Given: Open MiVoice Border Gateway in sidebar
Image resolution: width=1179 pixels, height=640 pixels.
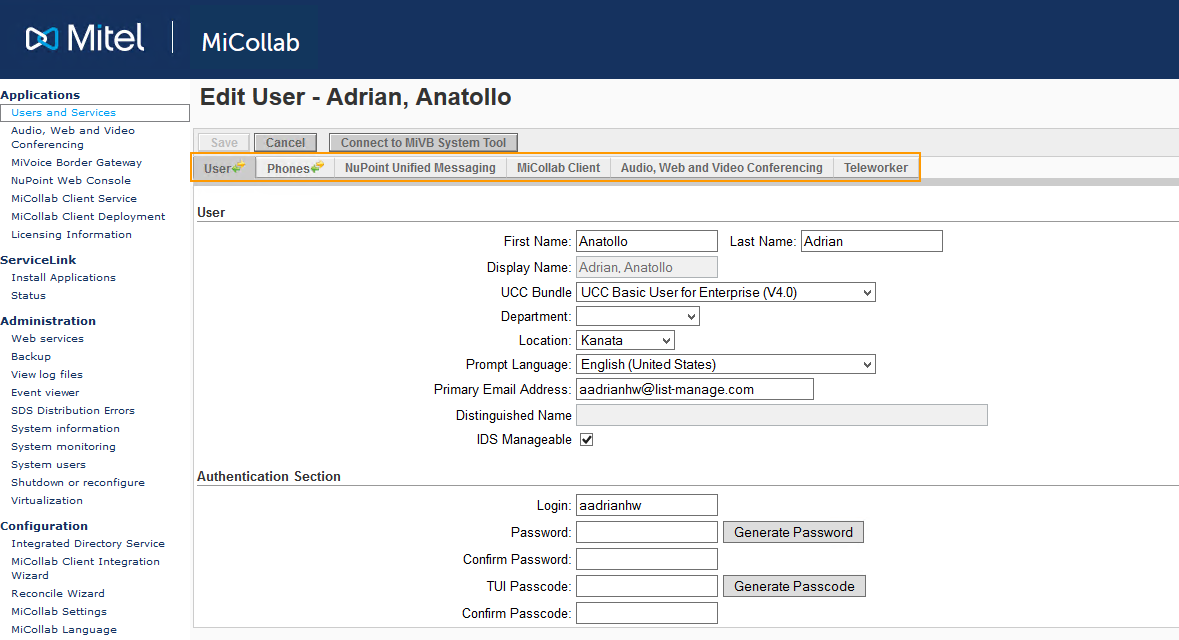Looking at the screenshot, I should tap(76, 163).
